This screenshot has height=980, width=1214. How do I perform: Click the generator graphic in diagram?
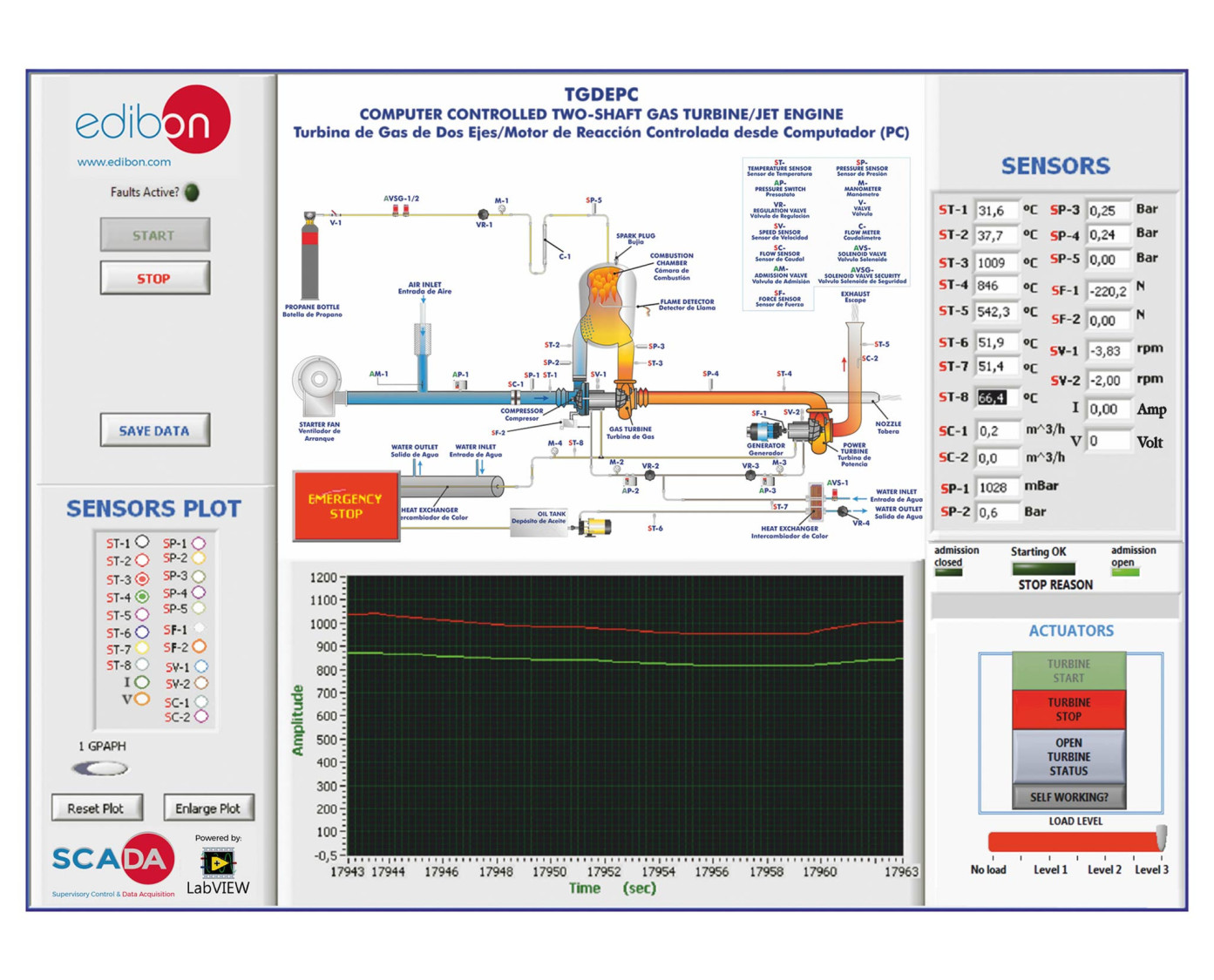pos(766,430)
